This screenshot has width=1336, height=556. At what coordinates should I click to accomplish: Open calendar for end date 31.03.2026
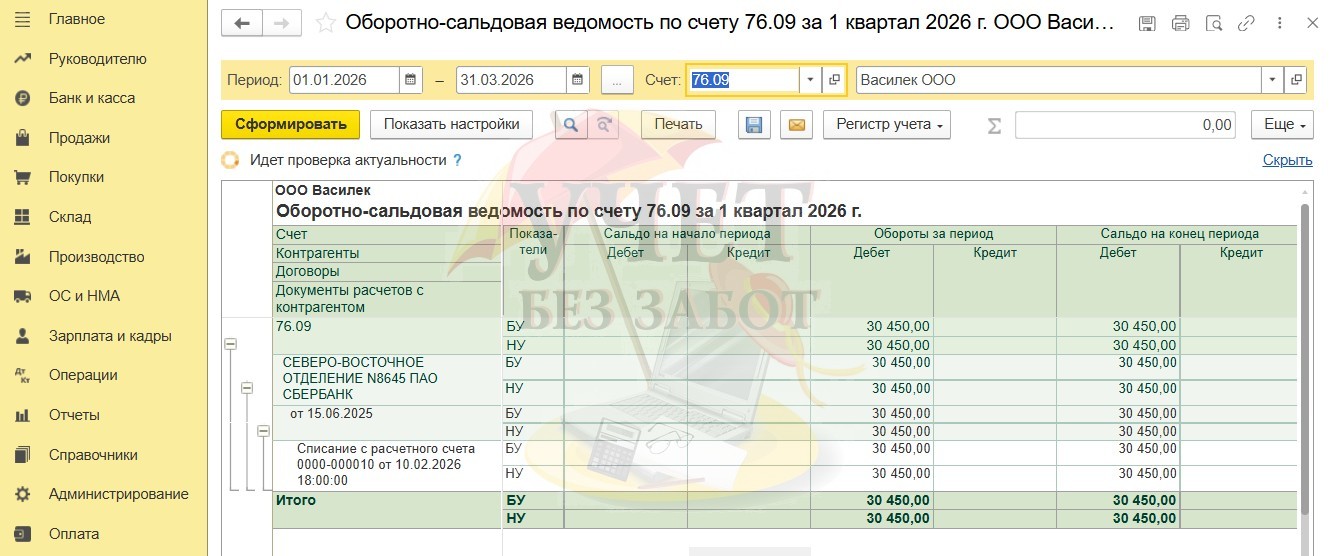[578, 80]
